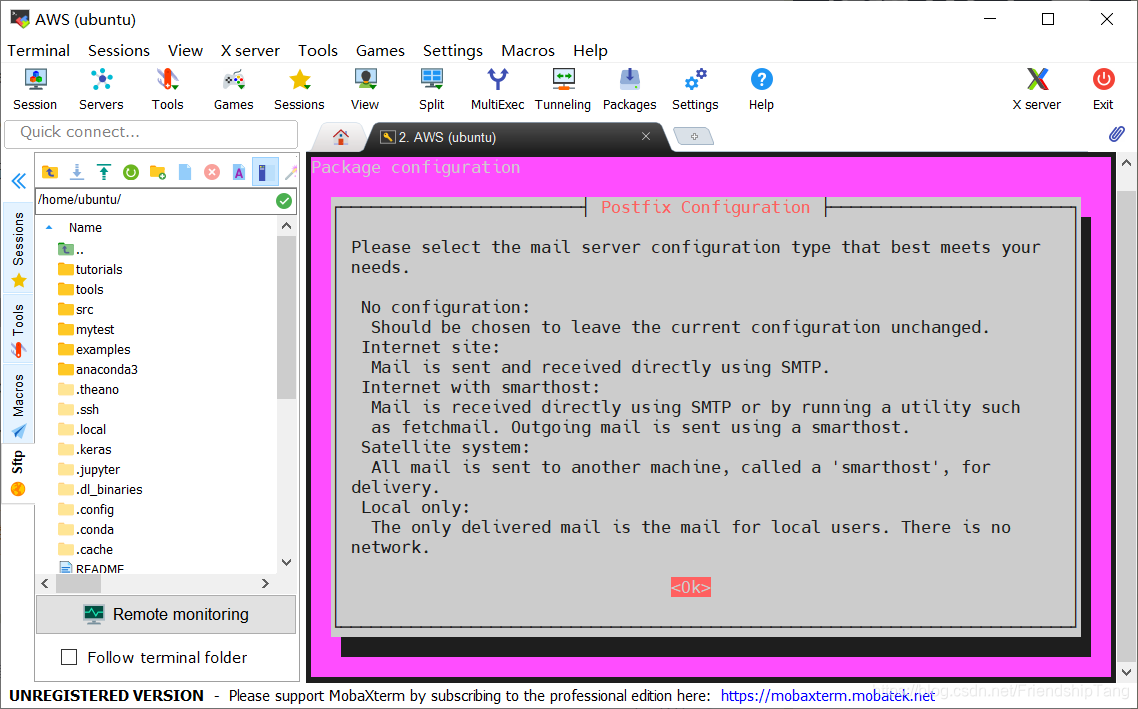
Task: Select the '..' parent directory entry
Action: click(x=71, y=250)
